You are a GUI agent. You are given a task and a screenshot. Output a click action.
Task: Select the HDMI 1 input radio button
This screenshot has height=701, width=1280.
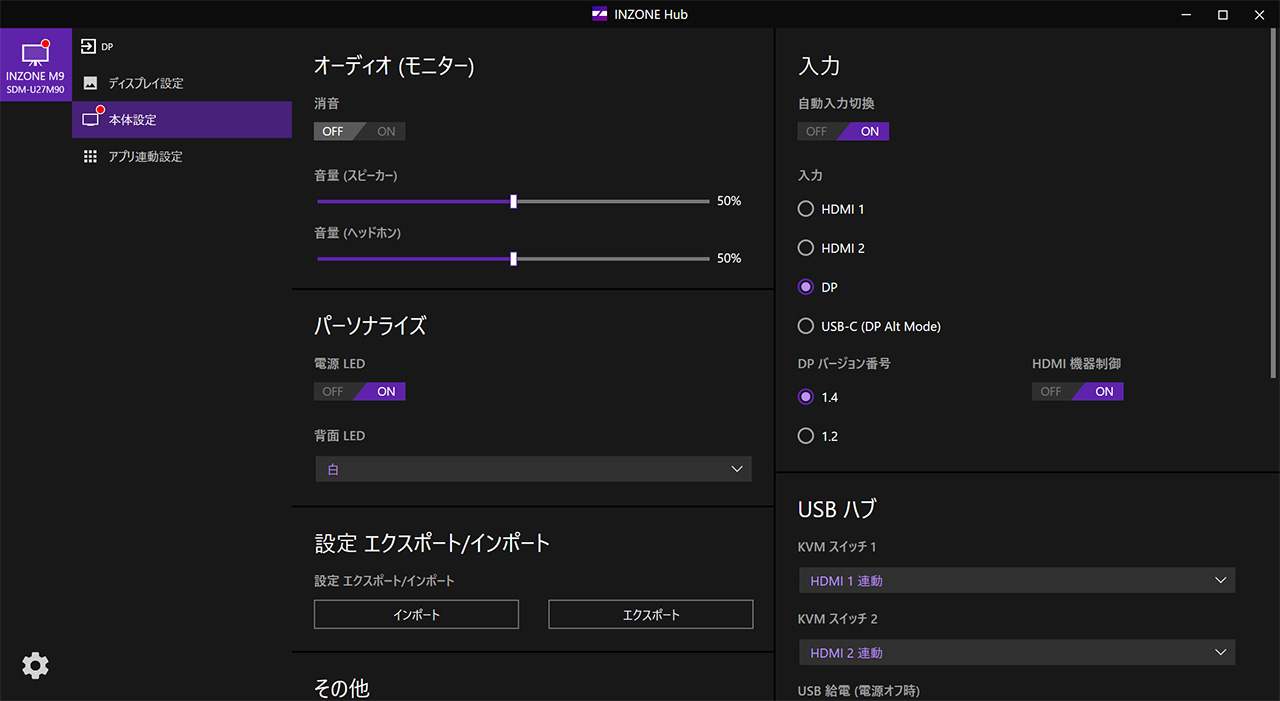pos(806,209)
